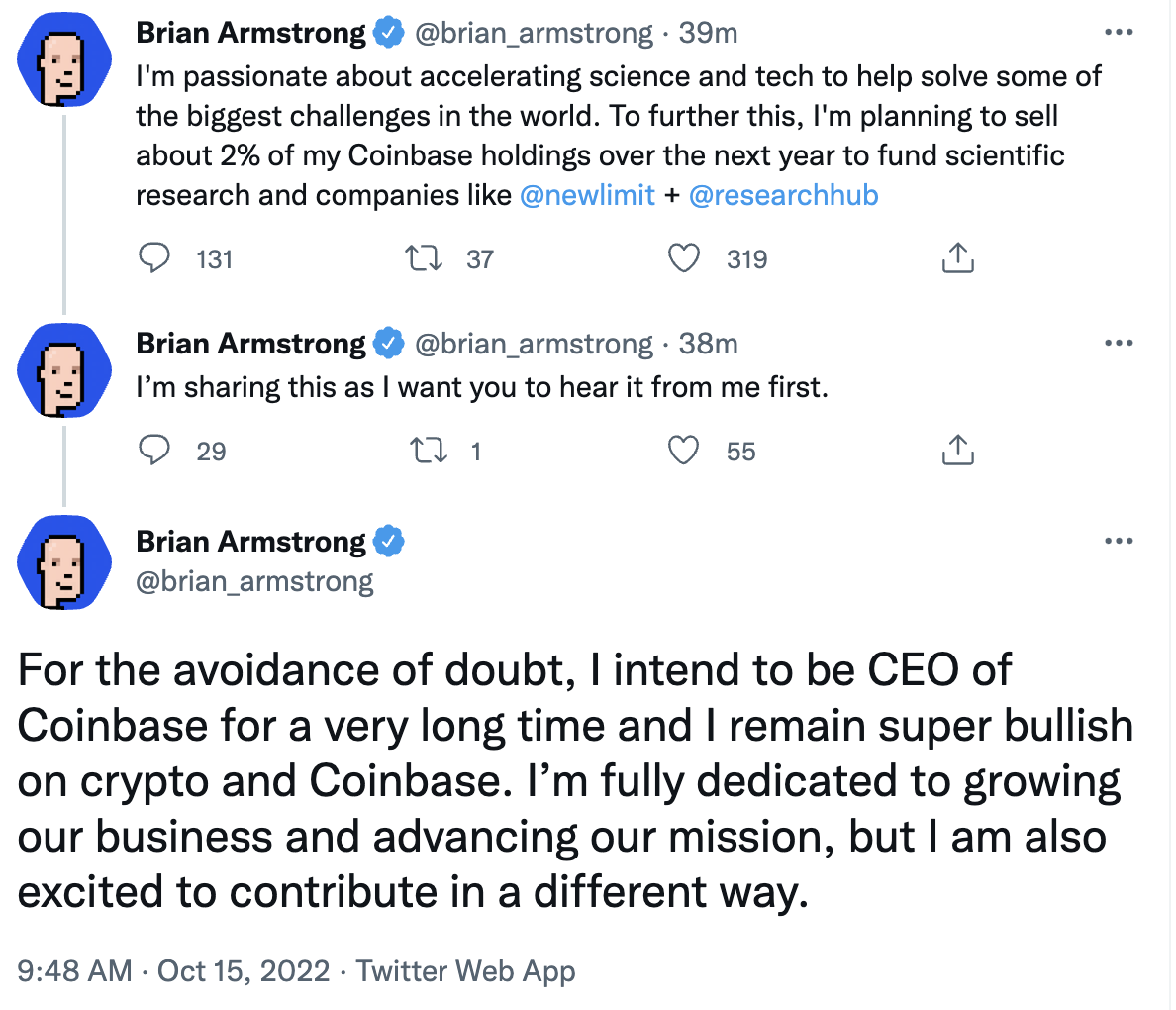The image size is (1176, 1010).
Task: Click the @brian_armstrong handle on the main tweet
Action: point(254,581)
